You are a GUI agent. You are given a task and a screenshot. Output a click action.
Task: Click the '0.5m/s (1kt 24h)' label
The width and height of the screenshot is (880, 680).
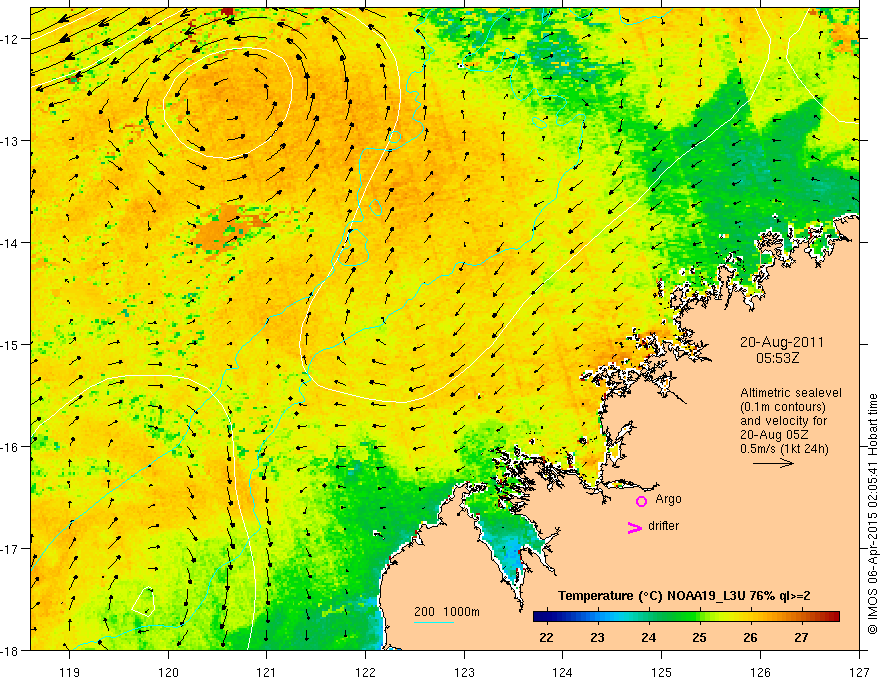784,448
